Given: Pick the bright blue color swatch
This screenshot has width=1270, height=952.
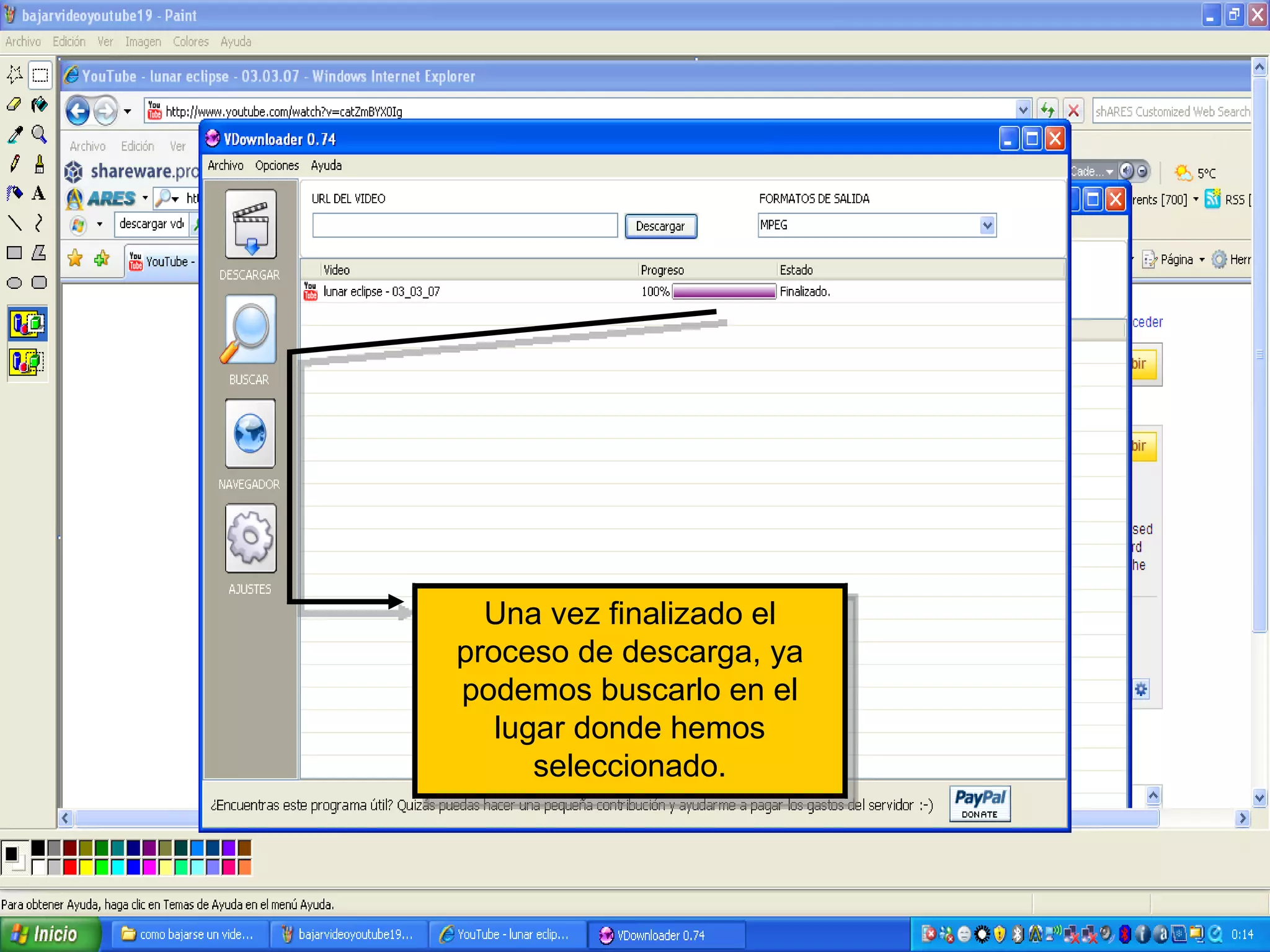Looking at the screenshot, I should 133,866.
